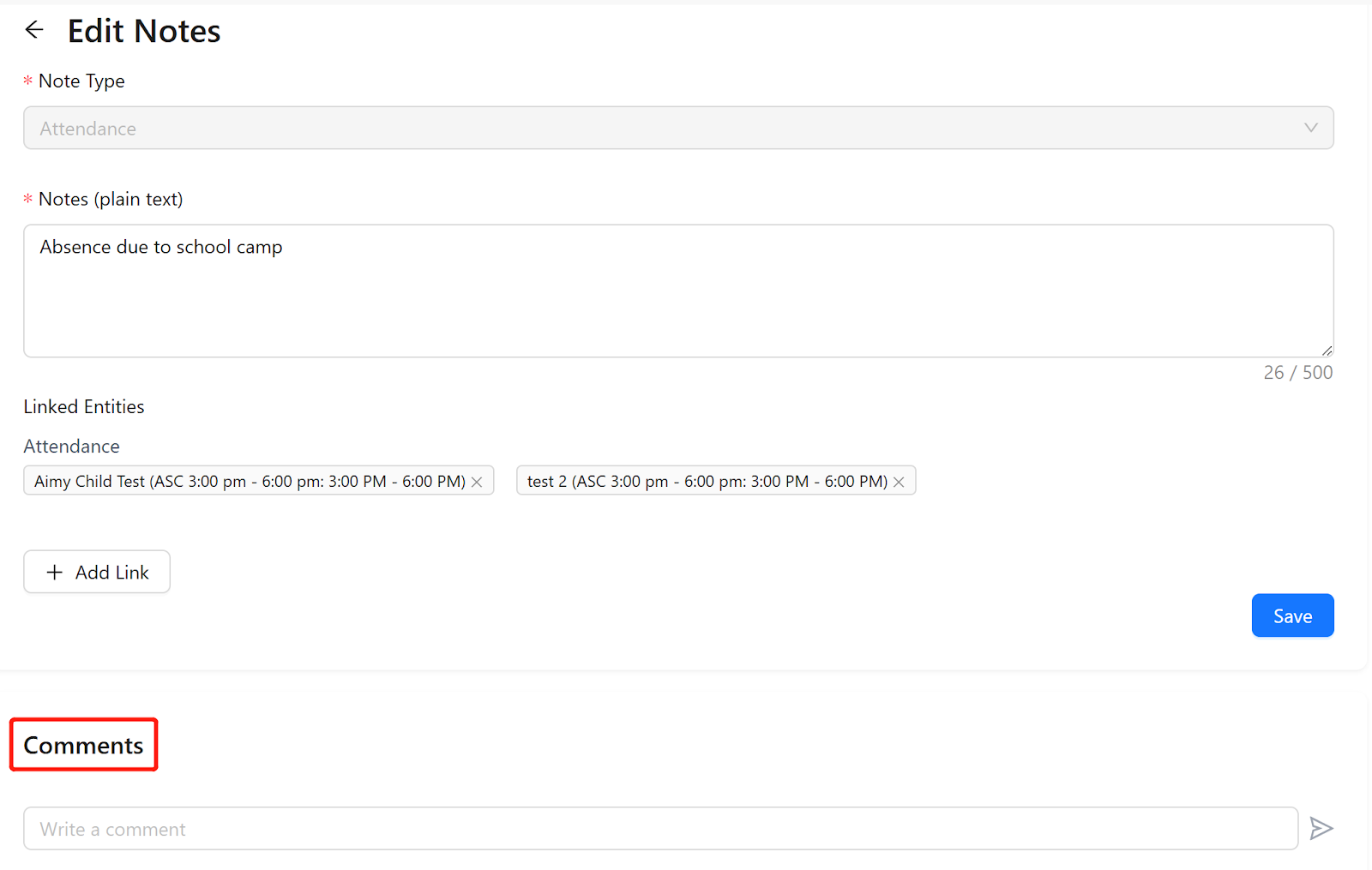Click into the Notes plain text area
The width and height of the screenshot is (1372, 870).
click(x=677, y=291)
